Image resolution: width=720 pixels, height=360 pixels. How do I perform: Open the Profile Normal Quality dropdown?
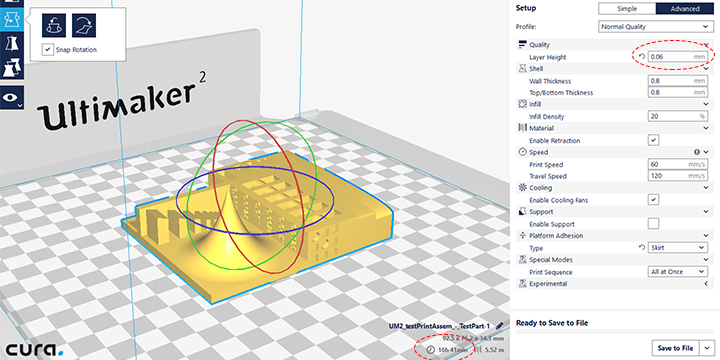click(656, 27)
